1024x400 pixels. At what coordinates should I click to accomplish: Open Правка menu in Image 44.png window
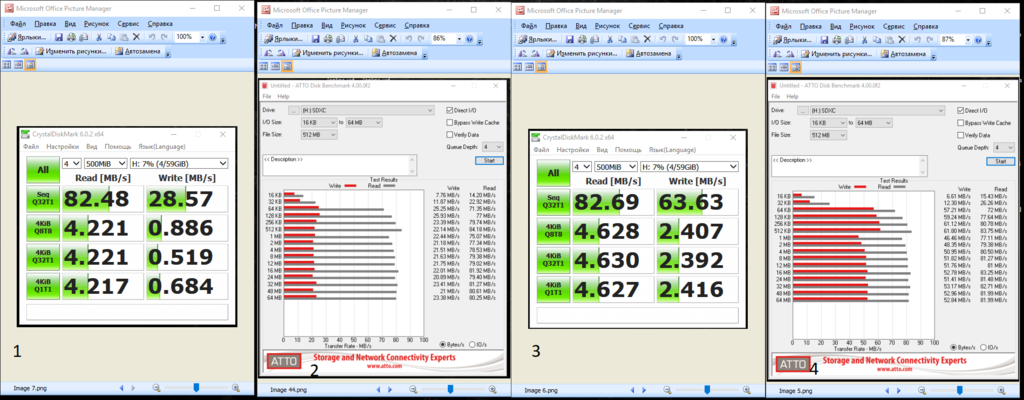pos(302,25)
